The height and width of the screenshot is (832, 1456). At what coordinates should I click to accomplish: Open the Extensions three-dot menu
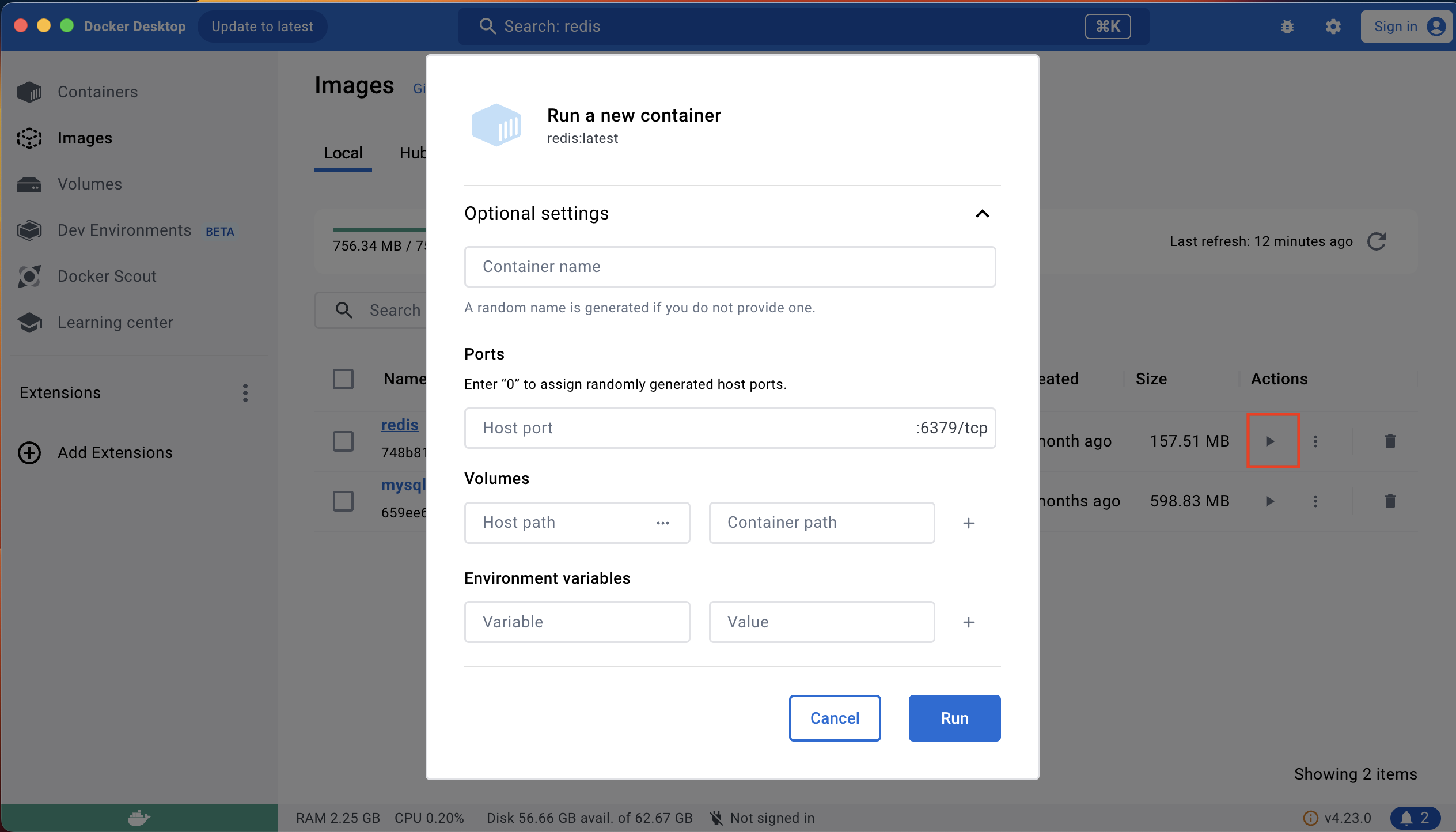click(x=245, y=393)
